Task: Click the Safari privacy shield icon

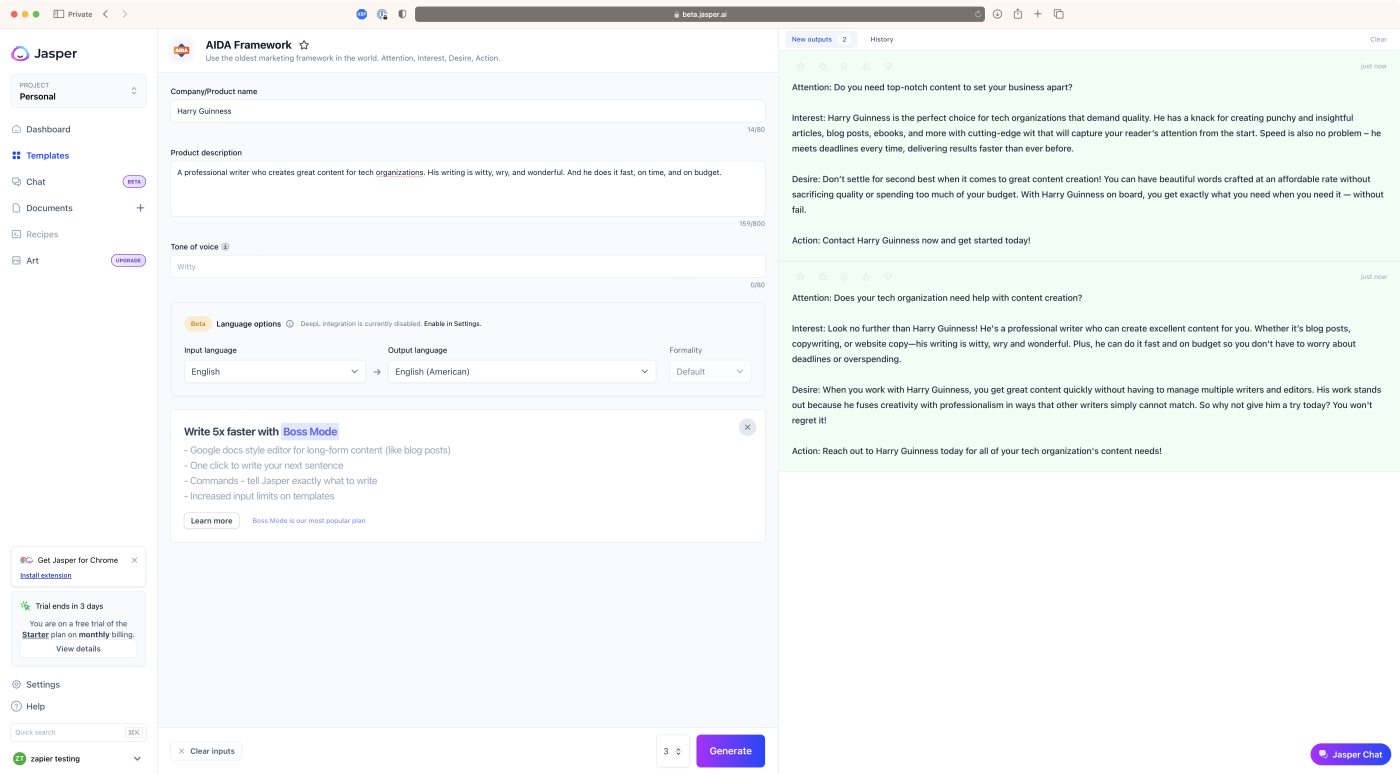Action: [402, 14]
